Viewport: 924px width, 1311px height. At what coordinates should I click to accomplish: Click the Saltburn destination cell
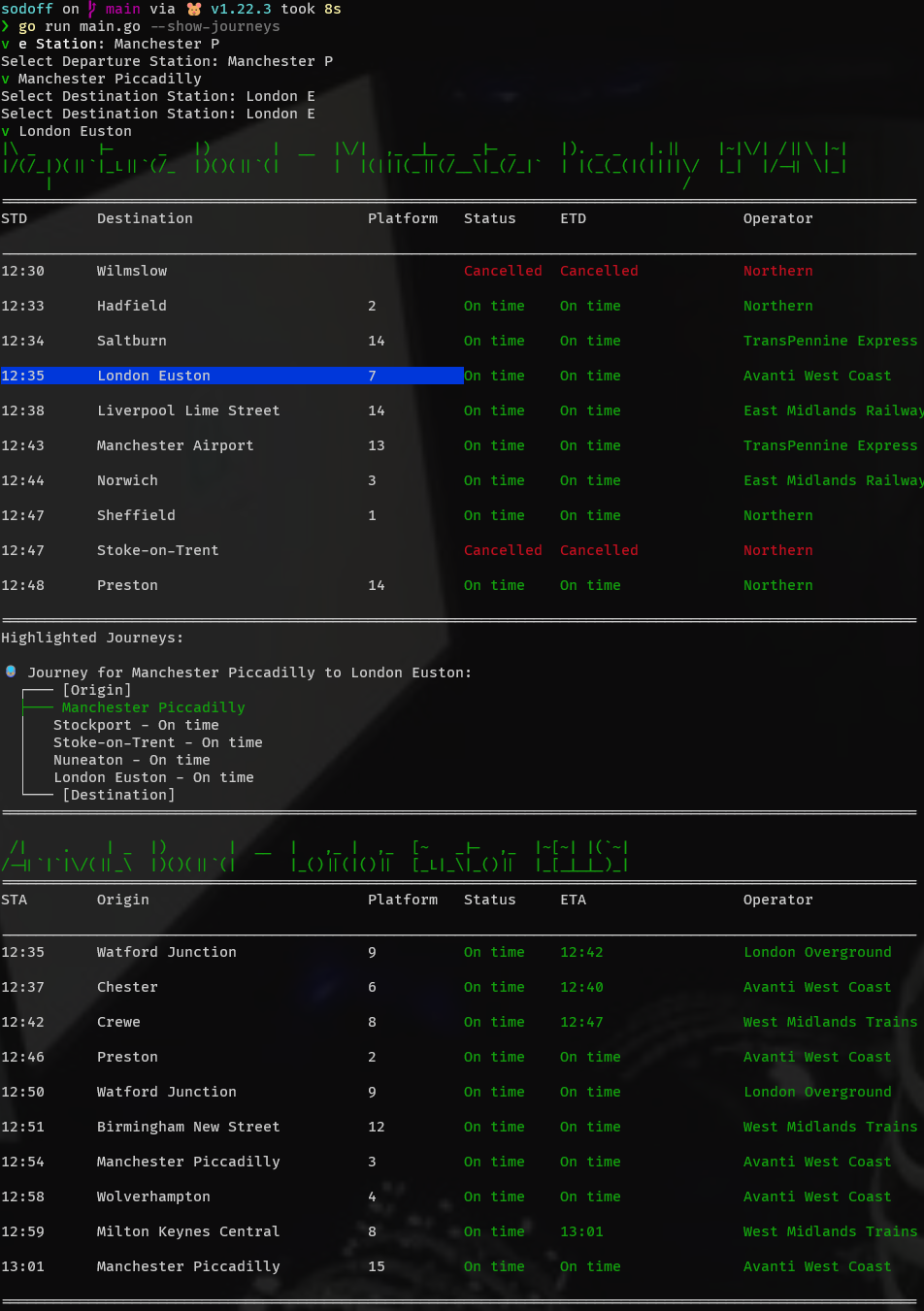pyautogui.click(x=132, y=341)
